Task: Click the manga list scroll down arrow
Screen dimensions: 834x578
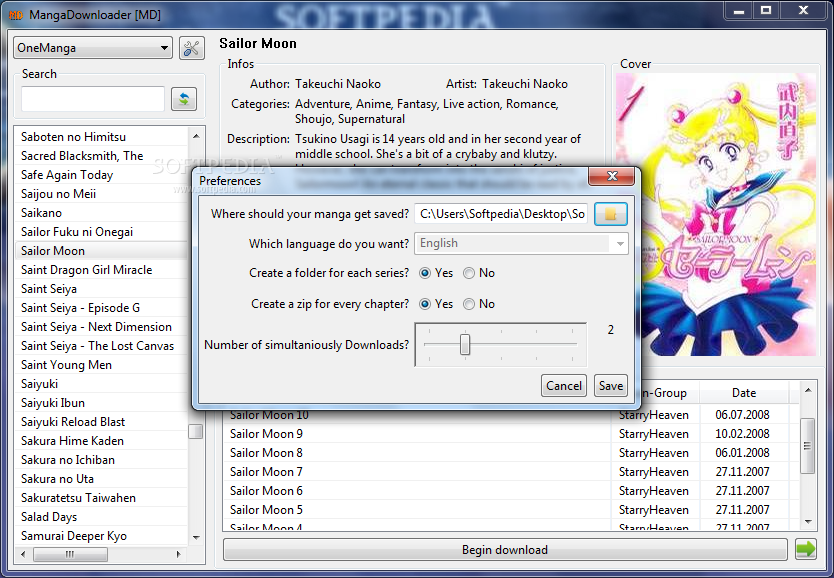Action: tap(196, 537)
